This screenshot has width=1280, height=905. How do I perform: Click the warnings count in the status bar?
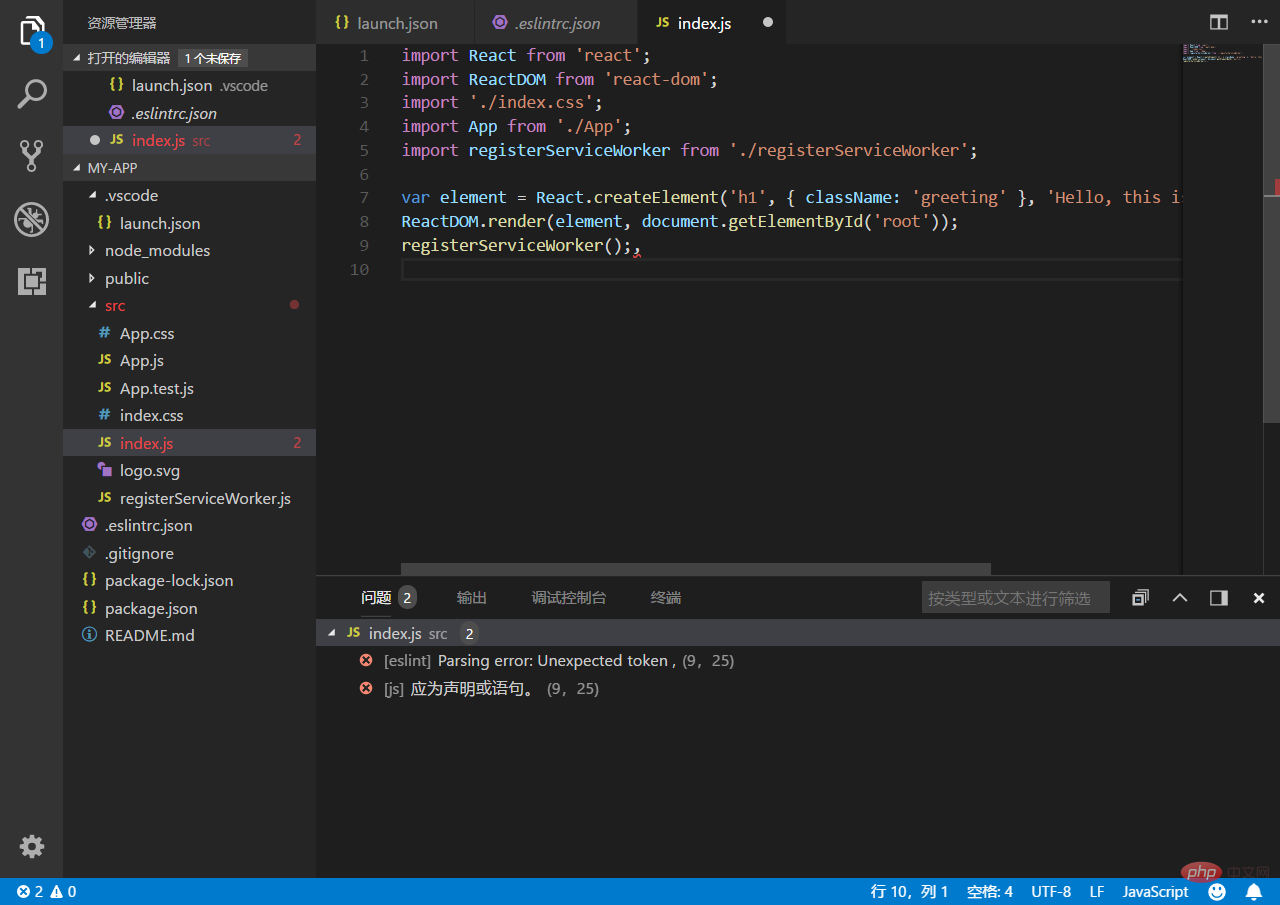[x=63, y=892]
